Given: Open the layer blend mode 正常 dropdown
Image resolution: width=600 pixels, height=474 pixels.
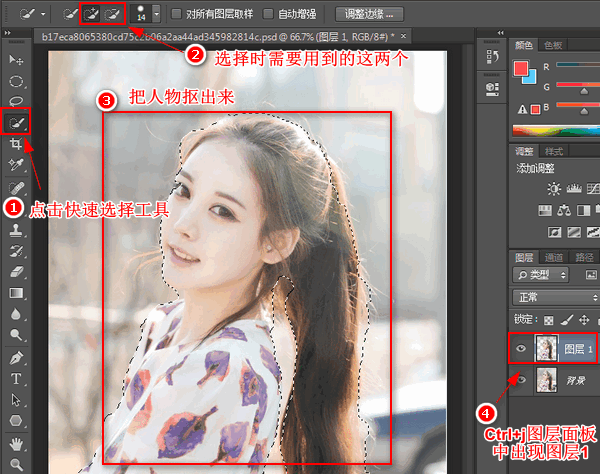Looking at the screenshot, I should [555, 297].
